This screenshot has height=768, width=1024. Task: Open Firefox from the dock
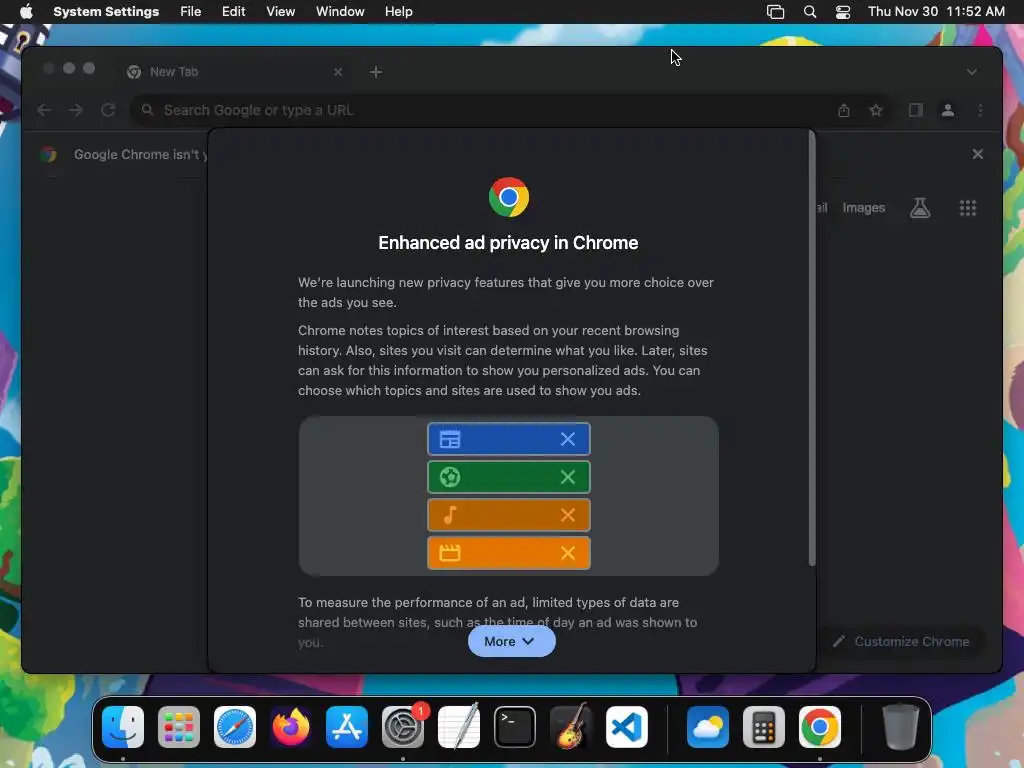coord(291,726)
